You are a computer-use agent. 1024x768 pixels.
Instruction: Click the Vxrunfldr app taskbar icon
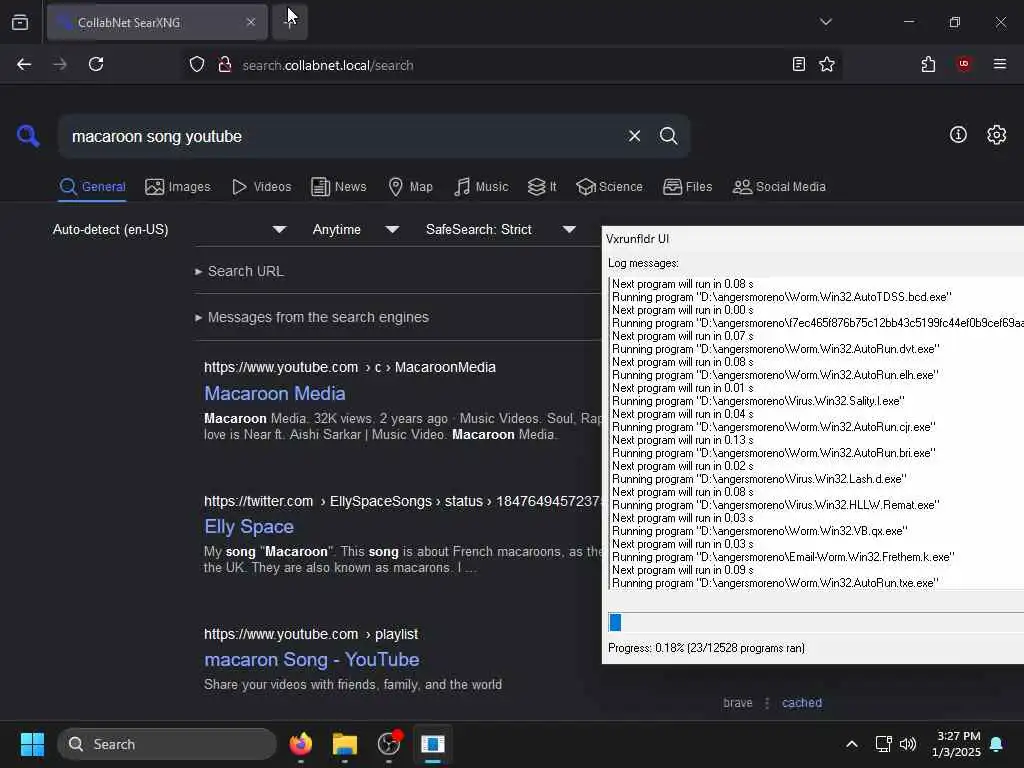click(432, 744)
